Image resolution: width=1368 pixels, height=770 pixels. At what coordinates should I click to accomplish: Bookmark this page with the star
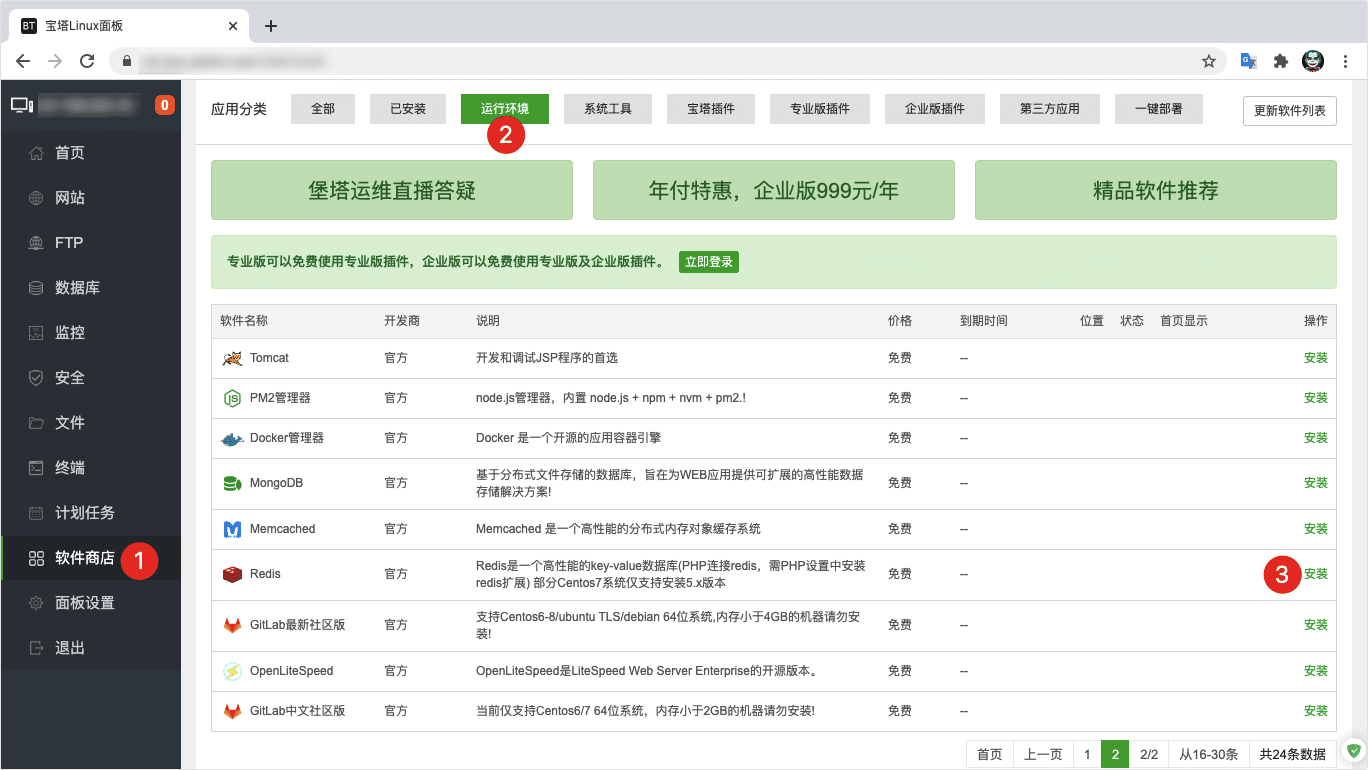tap(1209, 61)
